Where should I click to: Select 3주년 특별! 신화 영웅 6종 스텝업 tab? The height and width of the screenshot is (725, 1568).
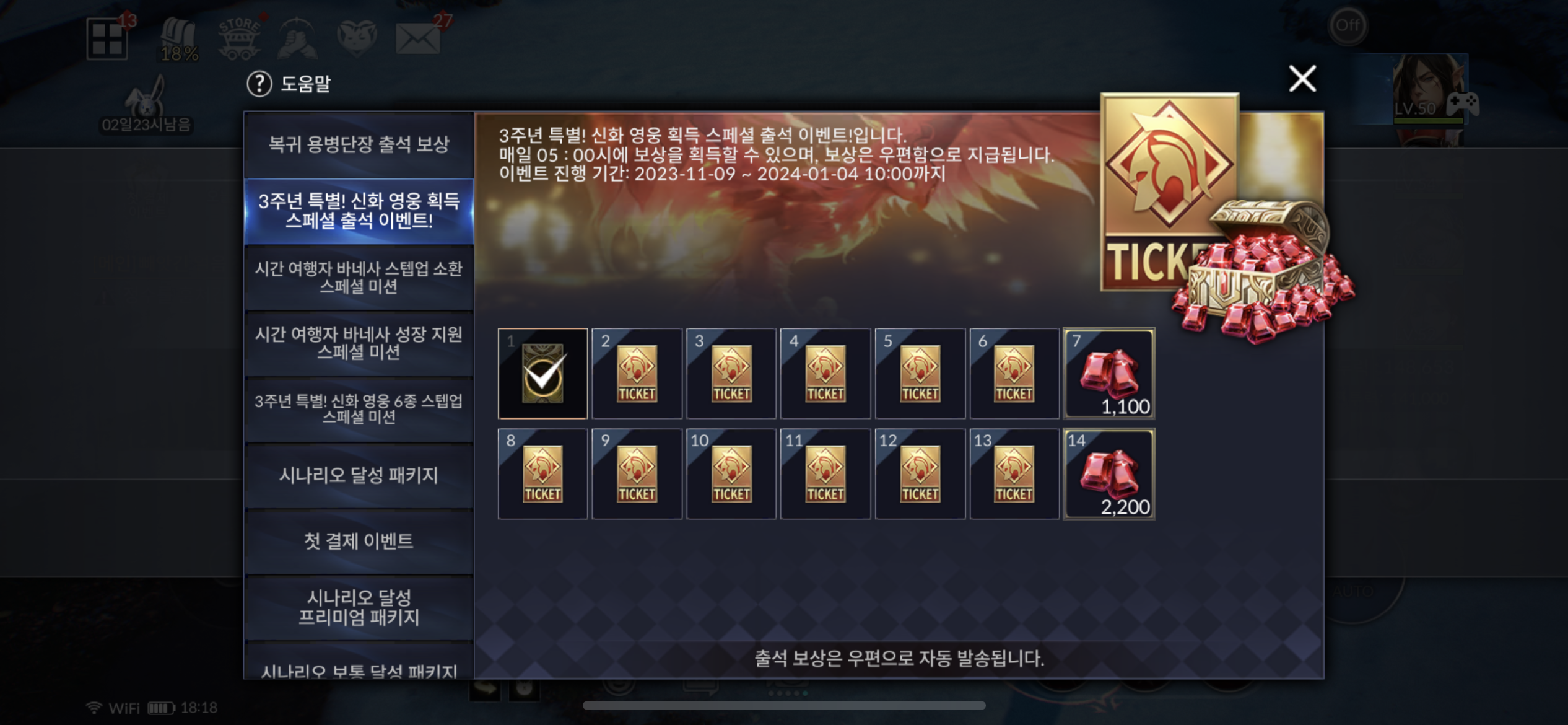tap(359, 409)
